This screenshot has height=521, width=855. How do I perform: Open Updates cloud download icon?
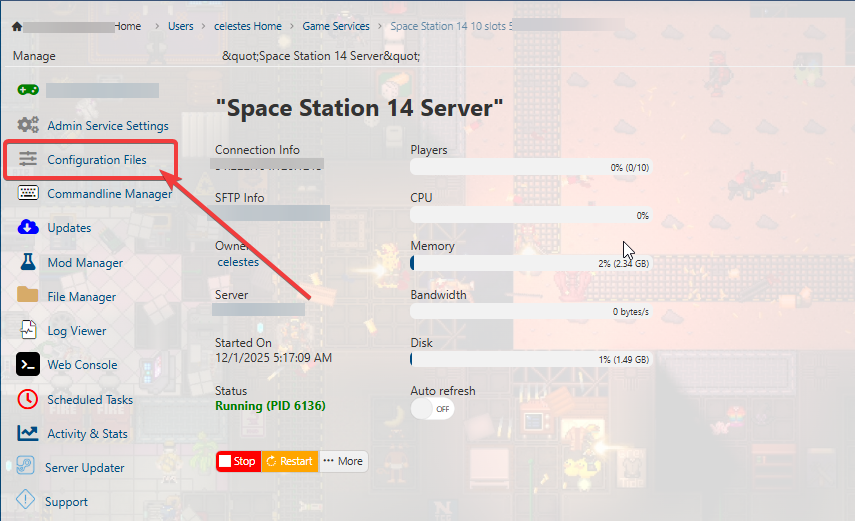tap(28, 228)
